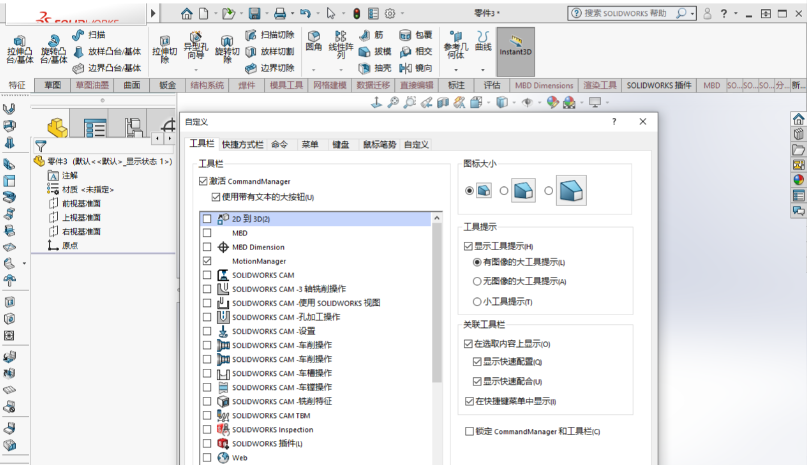
Task: Select the 旋转凸台/基体 revolve boss tool
Action: (54, 49)
